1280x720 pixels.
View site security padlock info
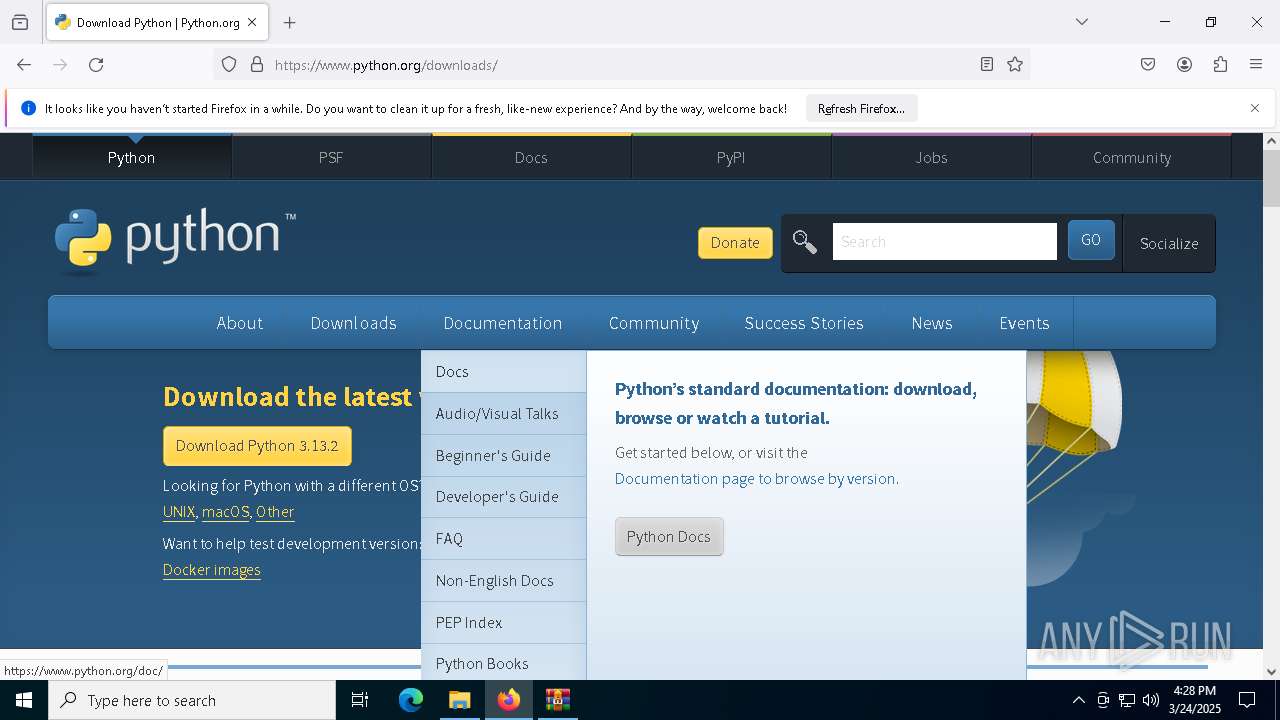pos(257,65)
